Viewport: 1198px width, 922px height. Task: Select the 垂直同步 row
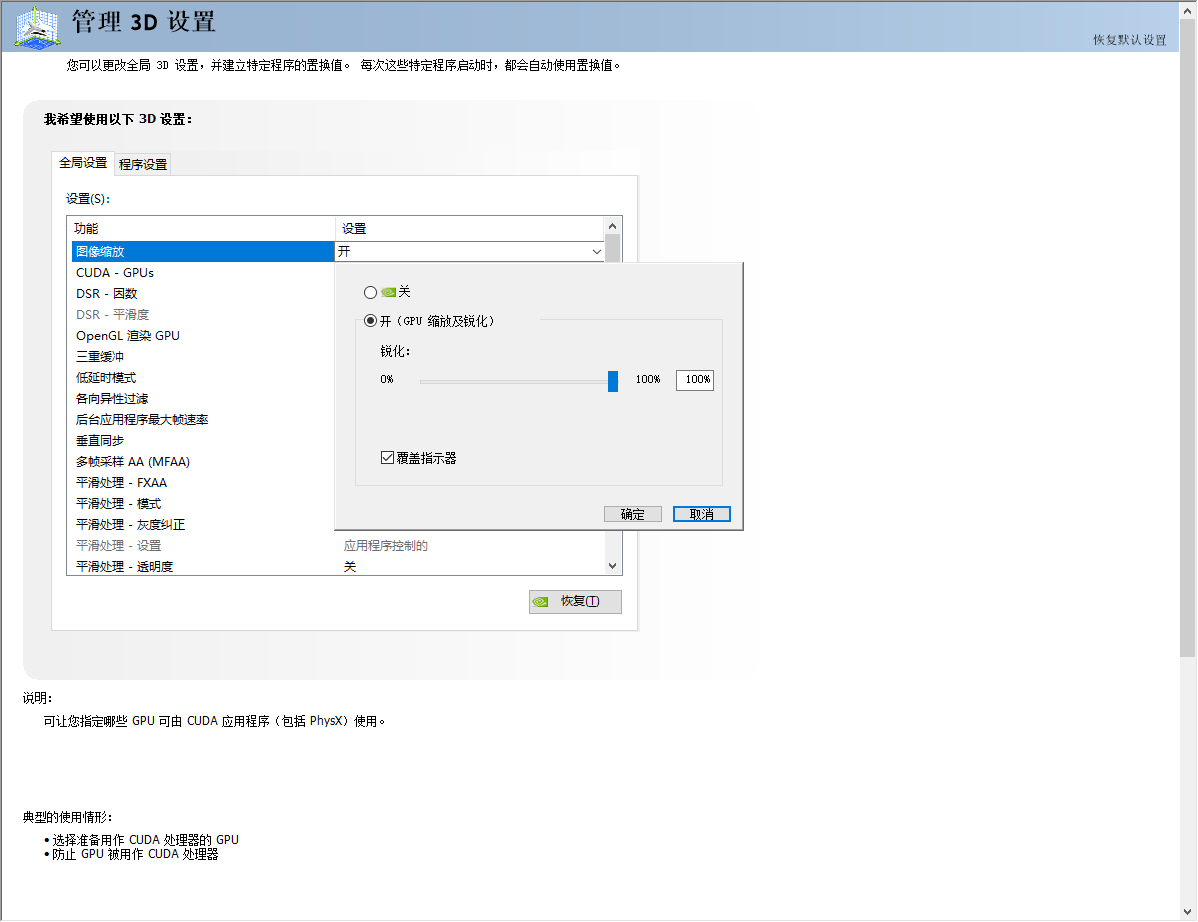click(203, 441)
